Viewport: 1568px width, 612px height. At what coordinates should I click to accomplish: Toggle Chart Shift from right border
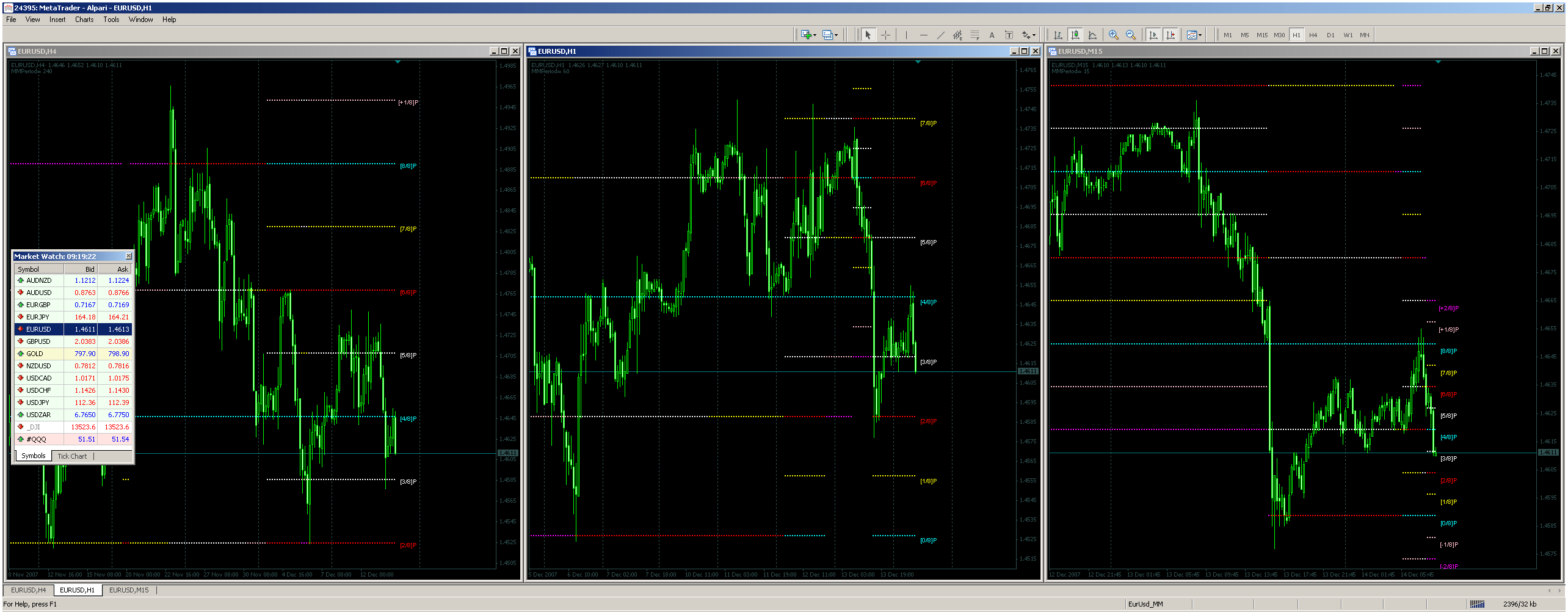coord(1170,35)
